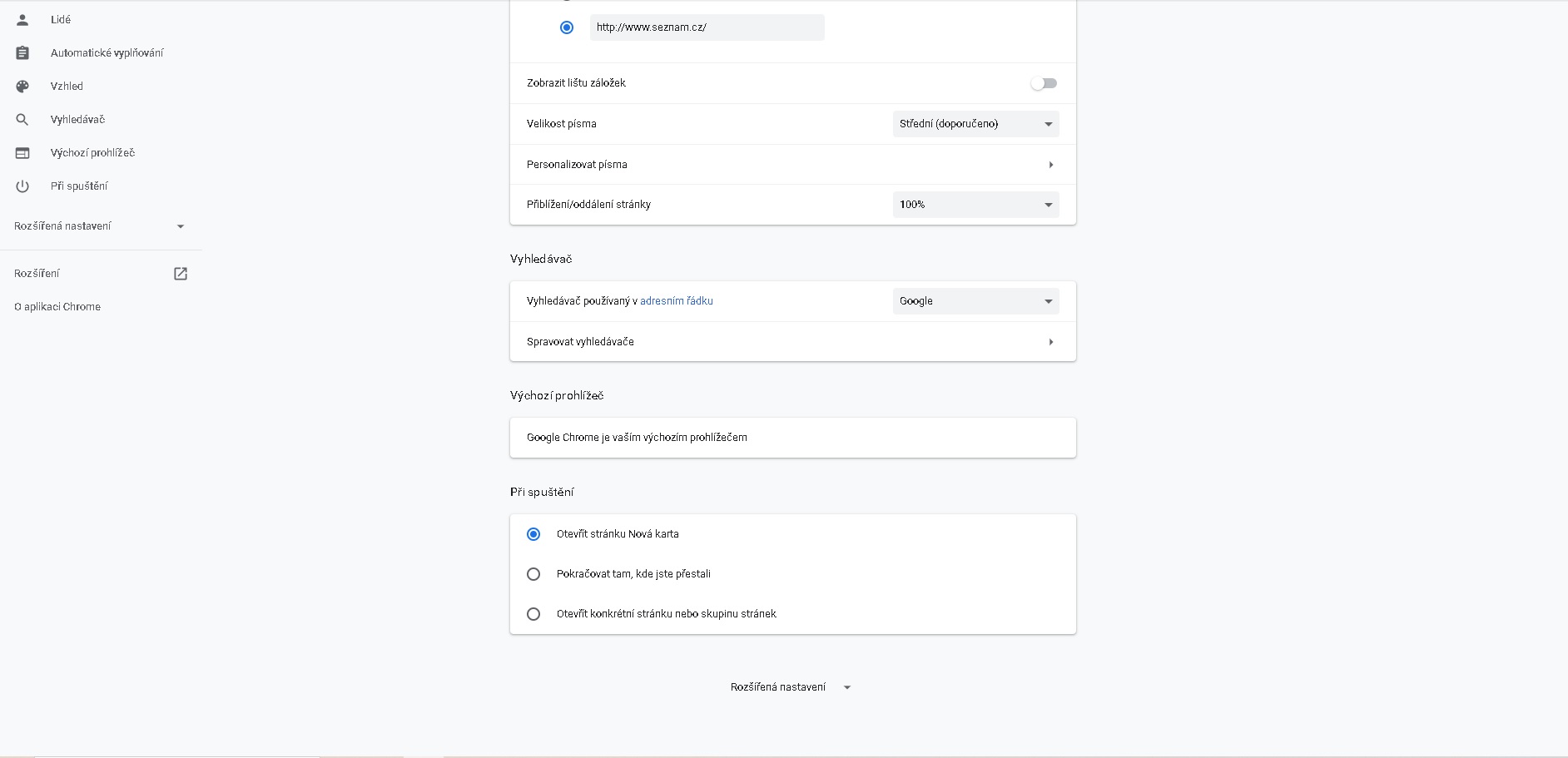
Task: Select Otevřít konkrétní stránku radio option
Action: (x=533, y=614)
